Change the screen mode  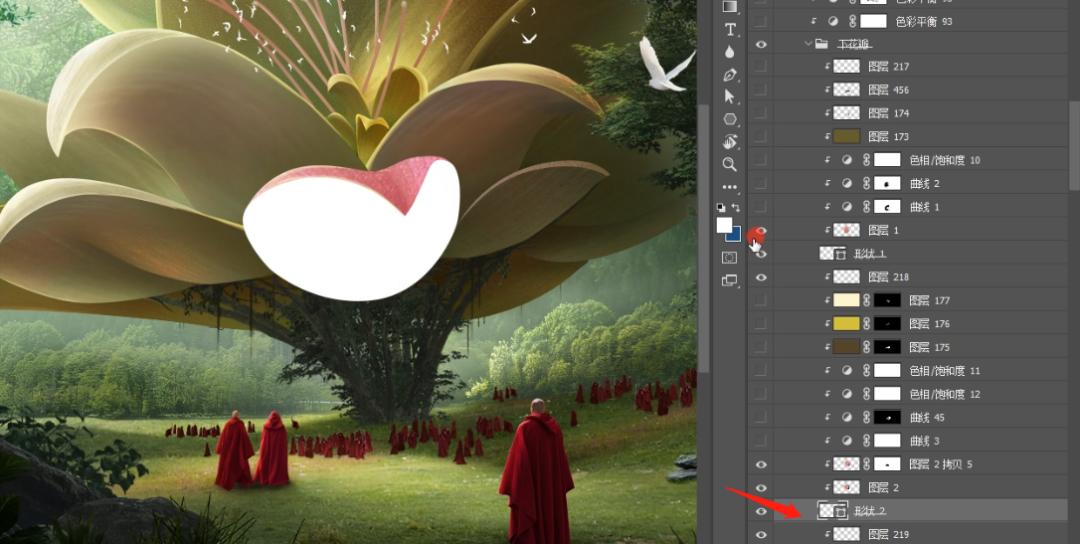(x=730, y=280)
